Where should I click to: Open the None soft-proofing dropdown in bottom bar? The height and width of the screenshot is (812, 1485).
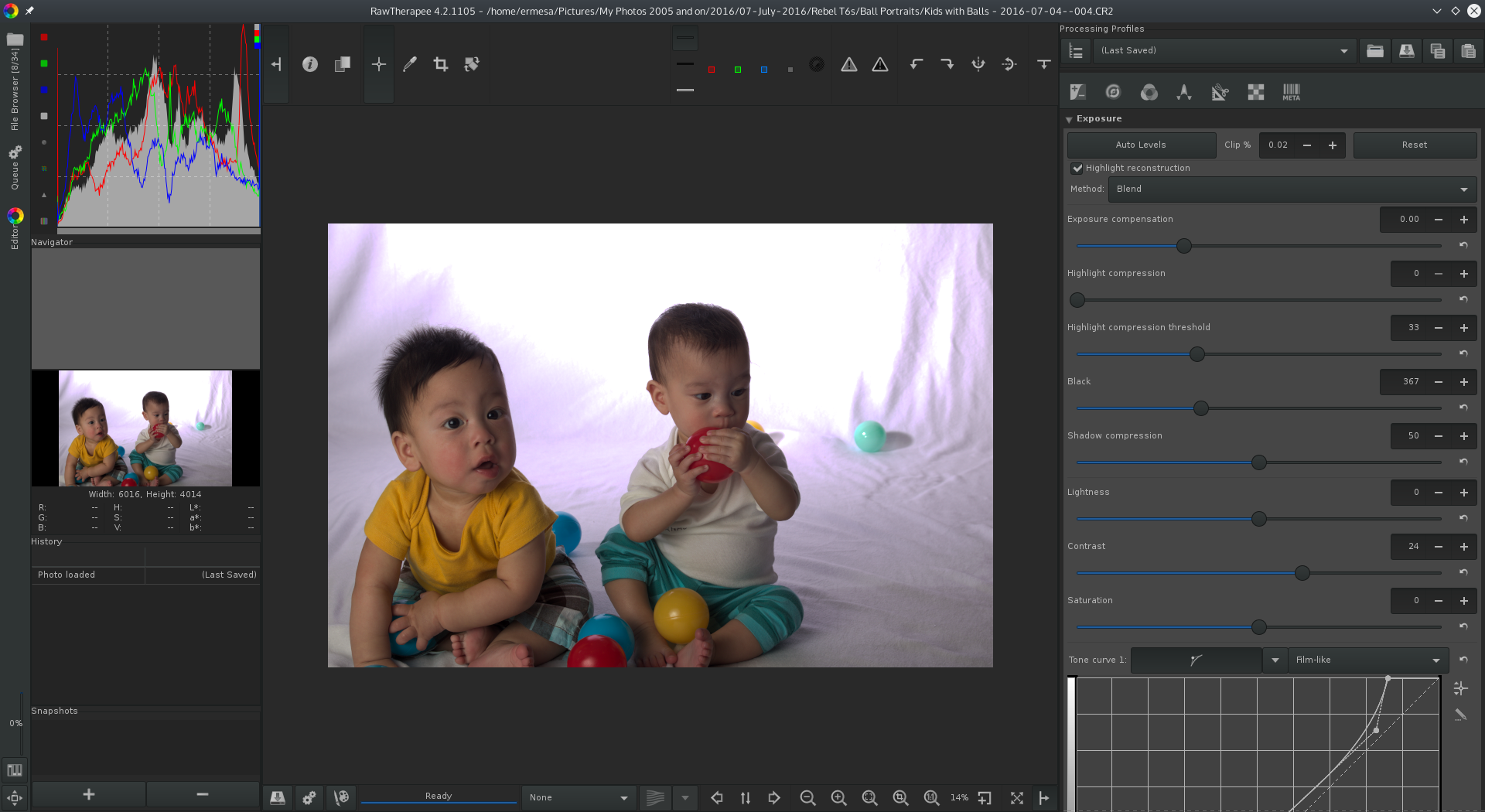point(579,797)
